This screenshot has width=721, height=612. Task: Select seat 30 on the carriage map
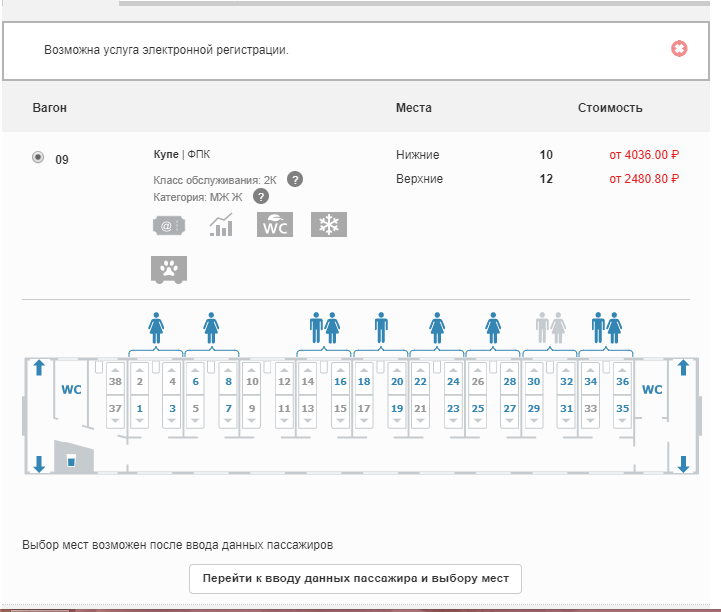pos(534,382)
